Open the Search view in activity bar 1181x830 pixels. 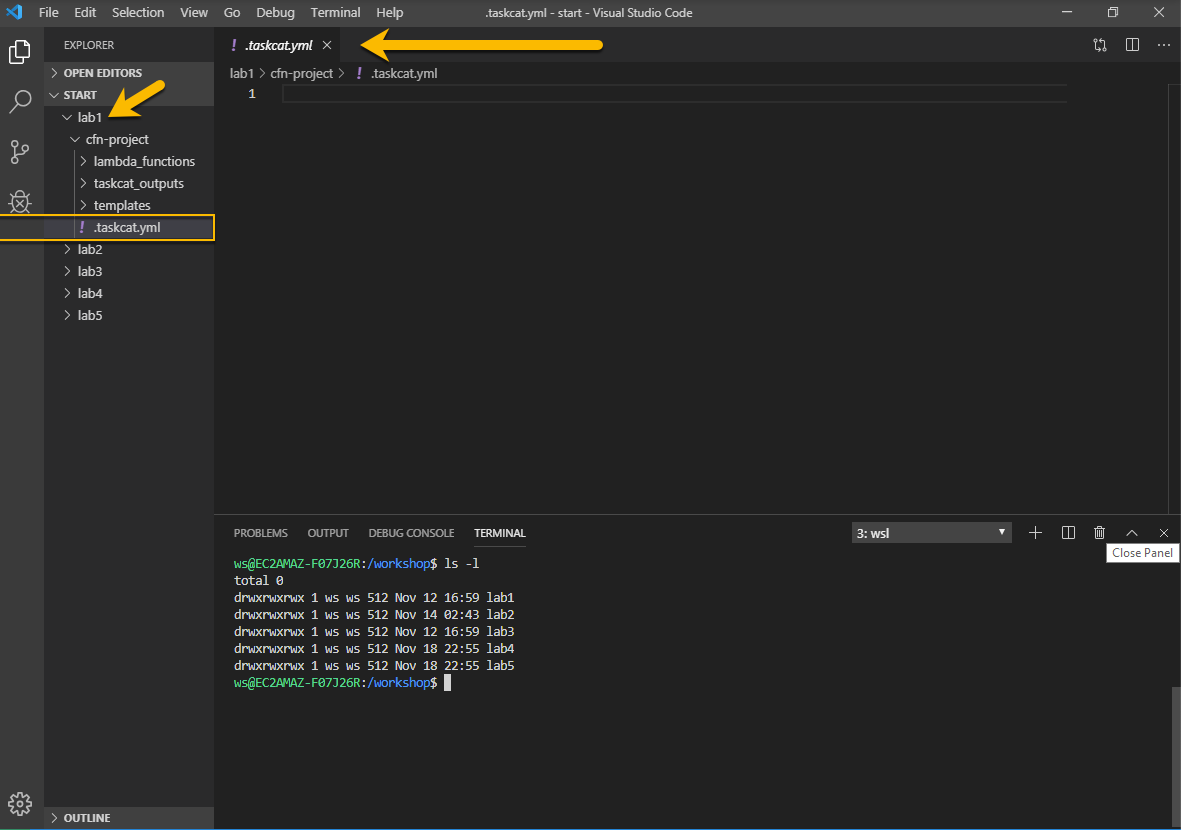point(20,102)
